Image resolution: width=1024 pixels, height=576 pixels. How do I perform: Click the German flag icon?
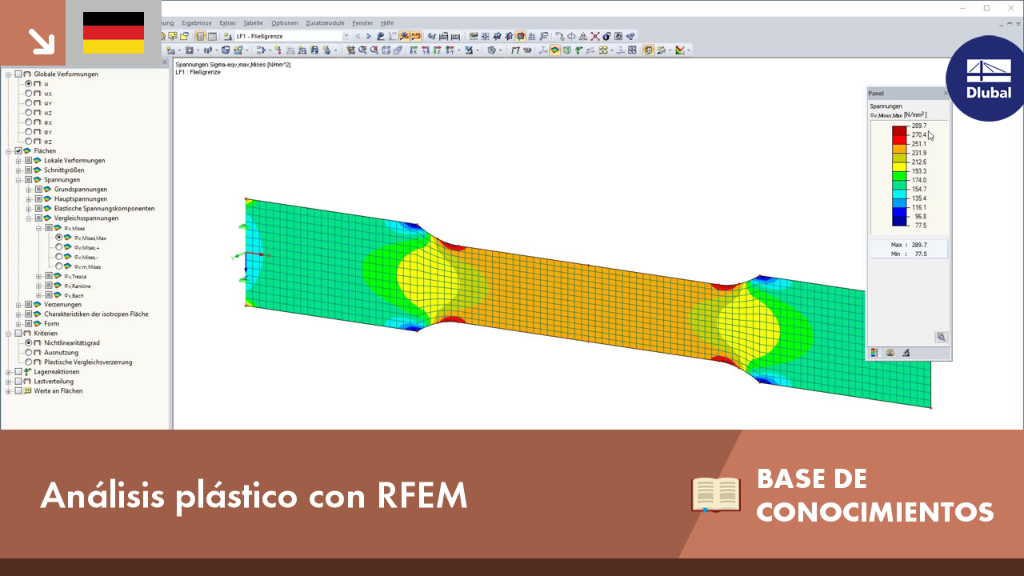(x=114, y=33)
